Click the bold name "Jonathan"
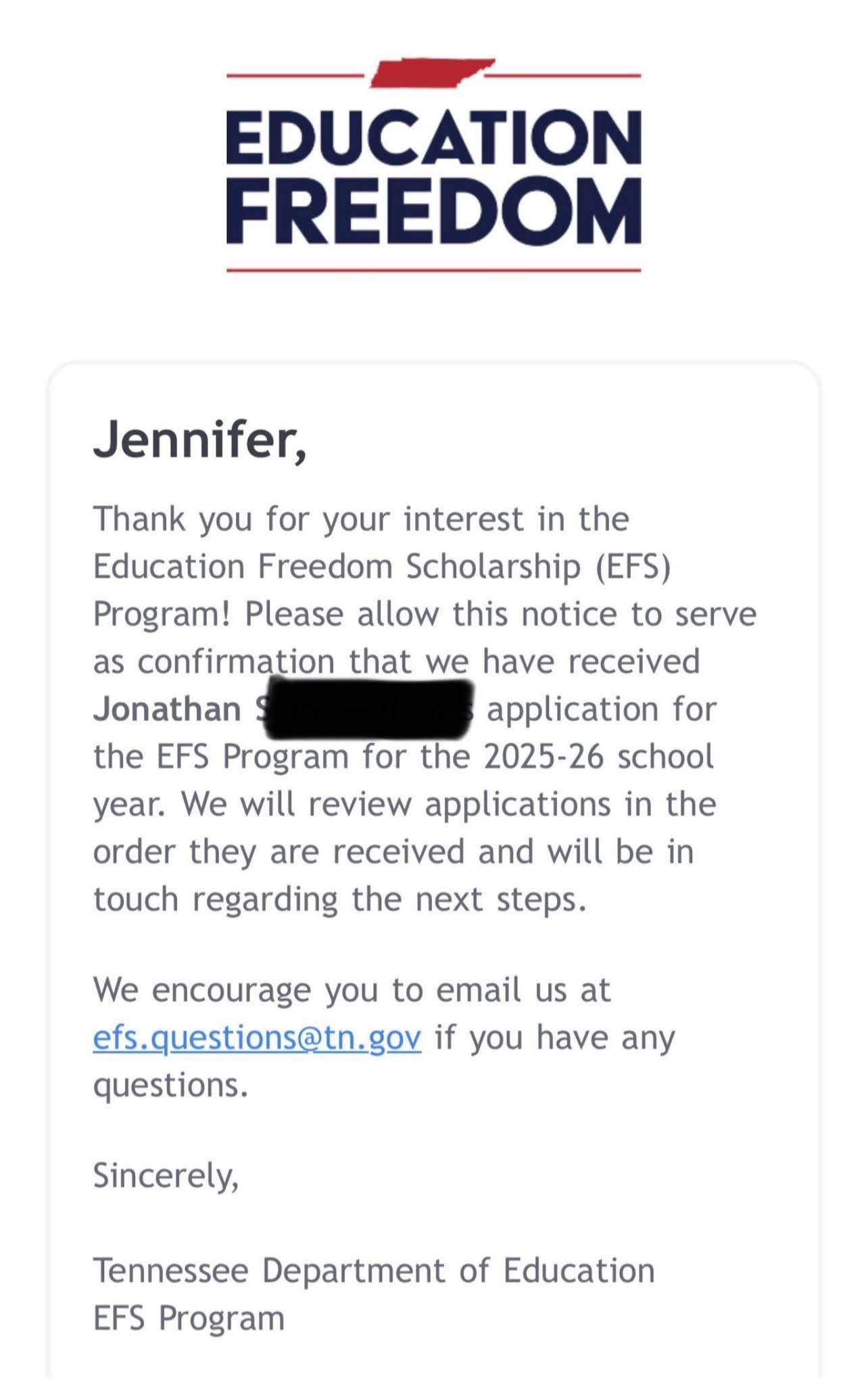Screen dimensions: 868x1385 (x=168, y=709)
